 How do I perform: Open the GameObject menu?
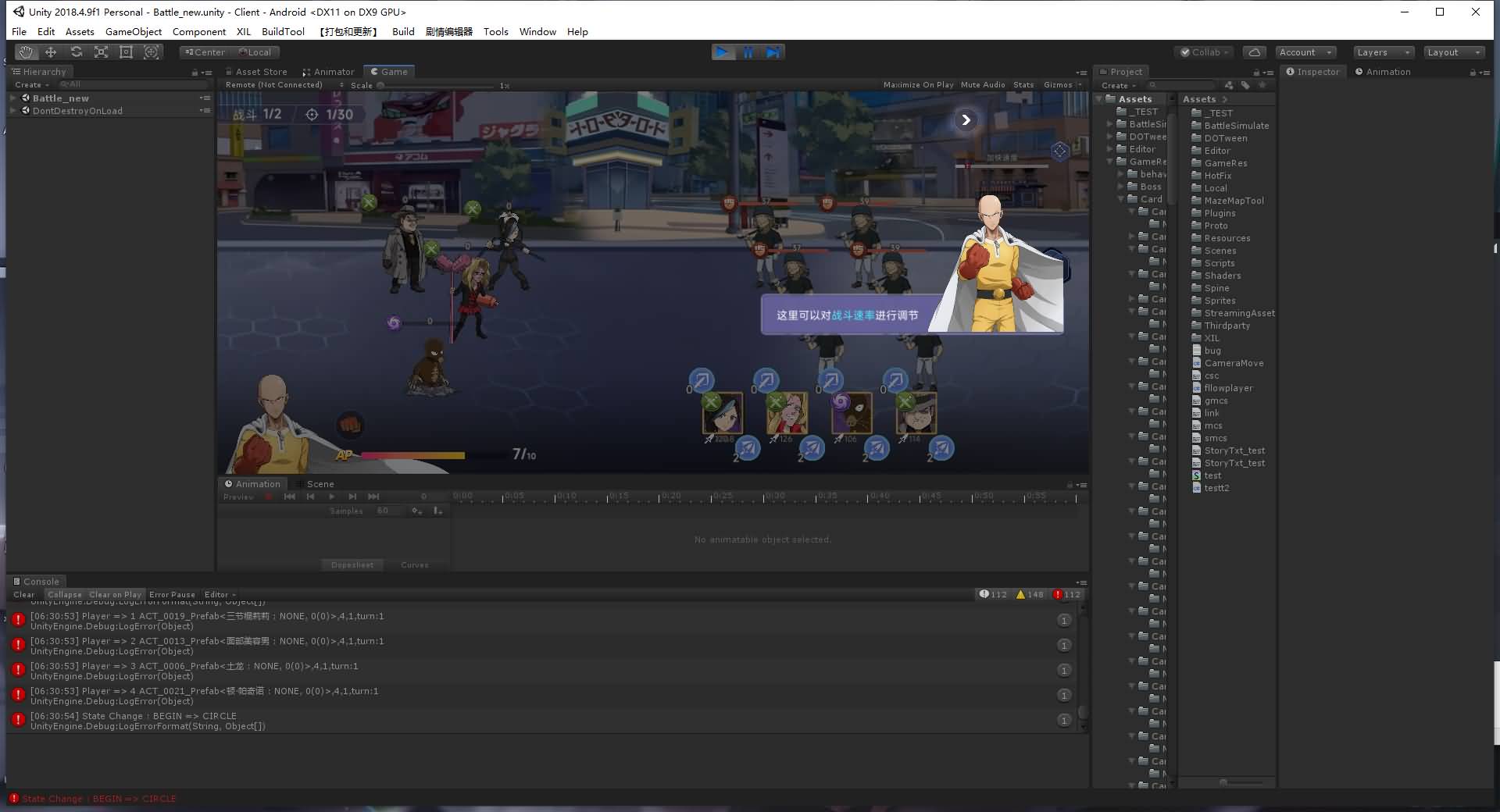(x=134, y=32)
